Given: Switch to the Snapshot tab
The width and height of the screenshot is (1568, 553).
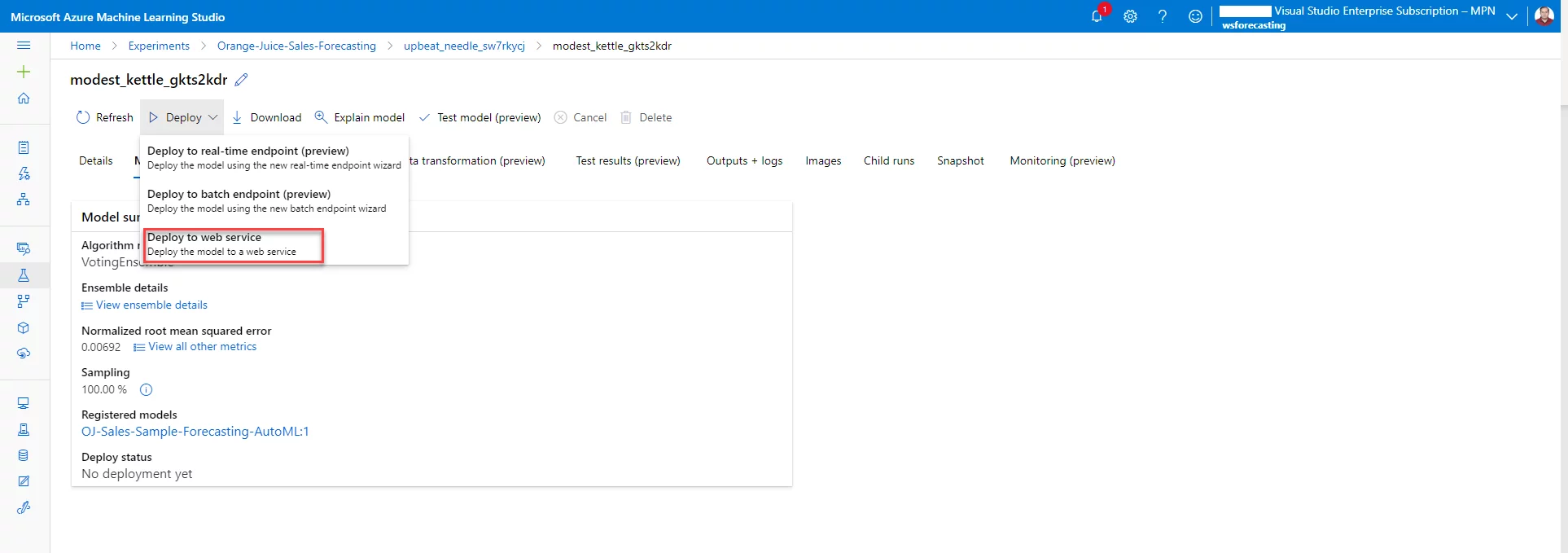Looking at the screenshot, I should click(961, 160).
